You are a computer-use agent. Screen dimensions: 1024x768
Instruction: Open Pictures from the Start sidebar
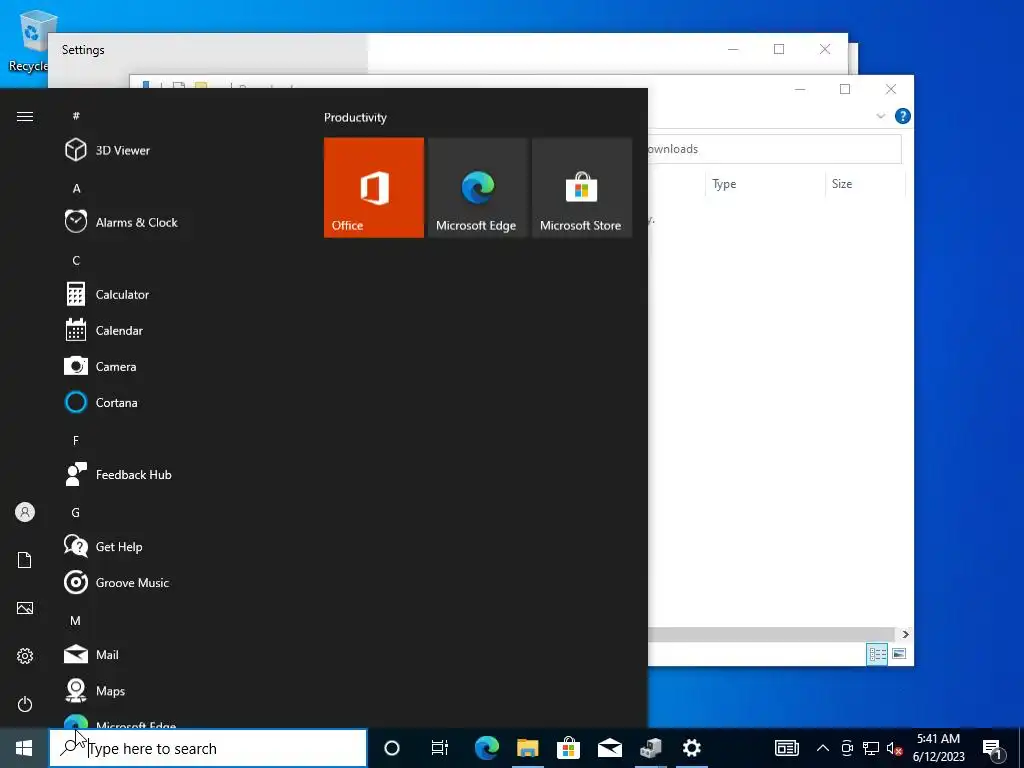25,608
